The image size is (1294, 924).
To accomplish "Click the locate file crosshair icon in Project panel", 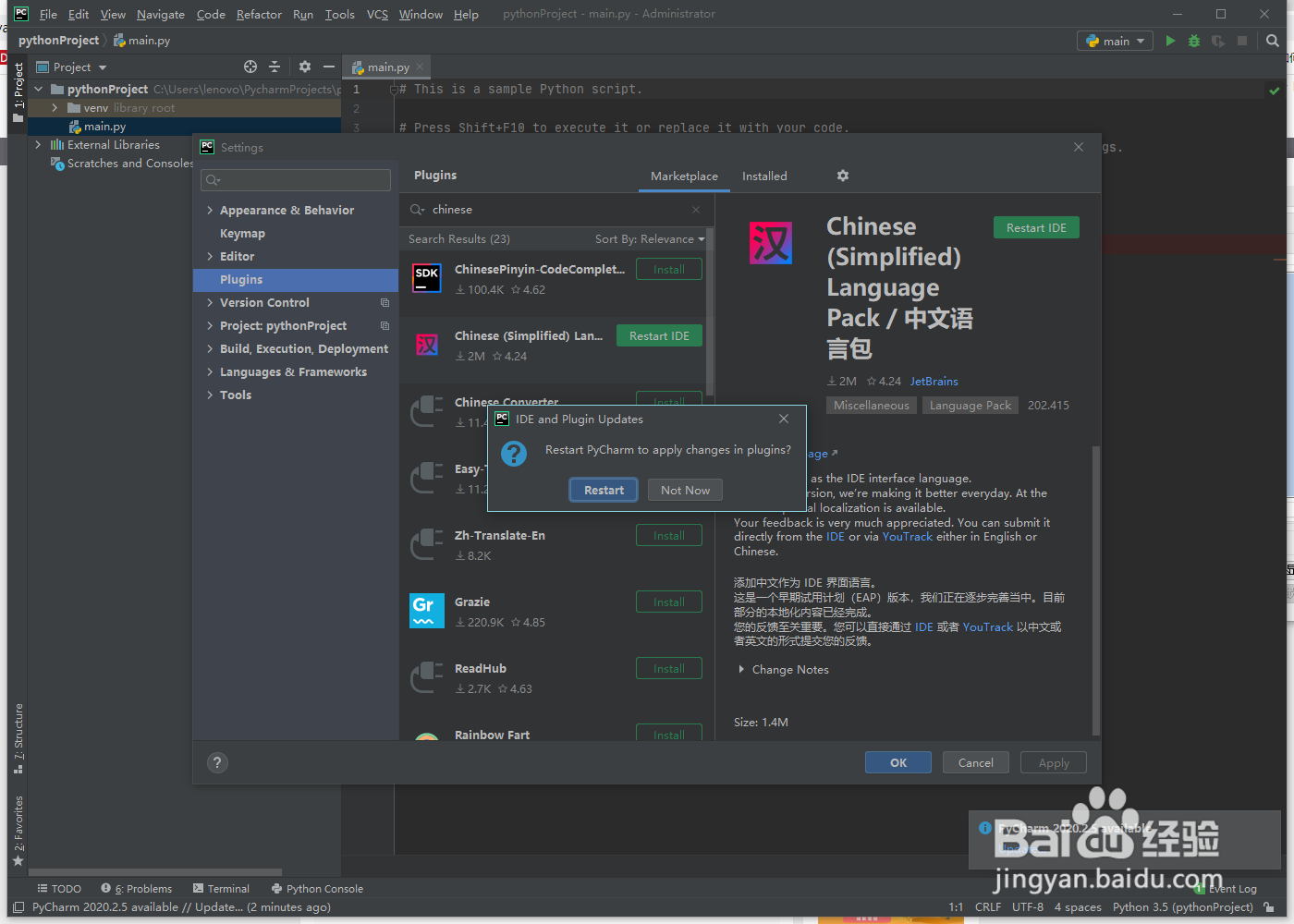I will 250,67.
